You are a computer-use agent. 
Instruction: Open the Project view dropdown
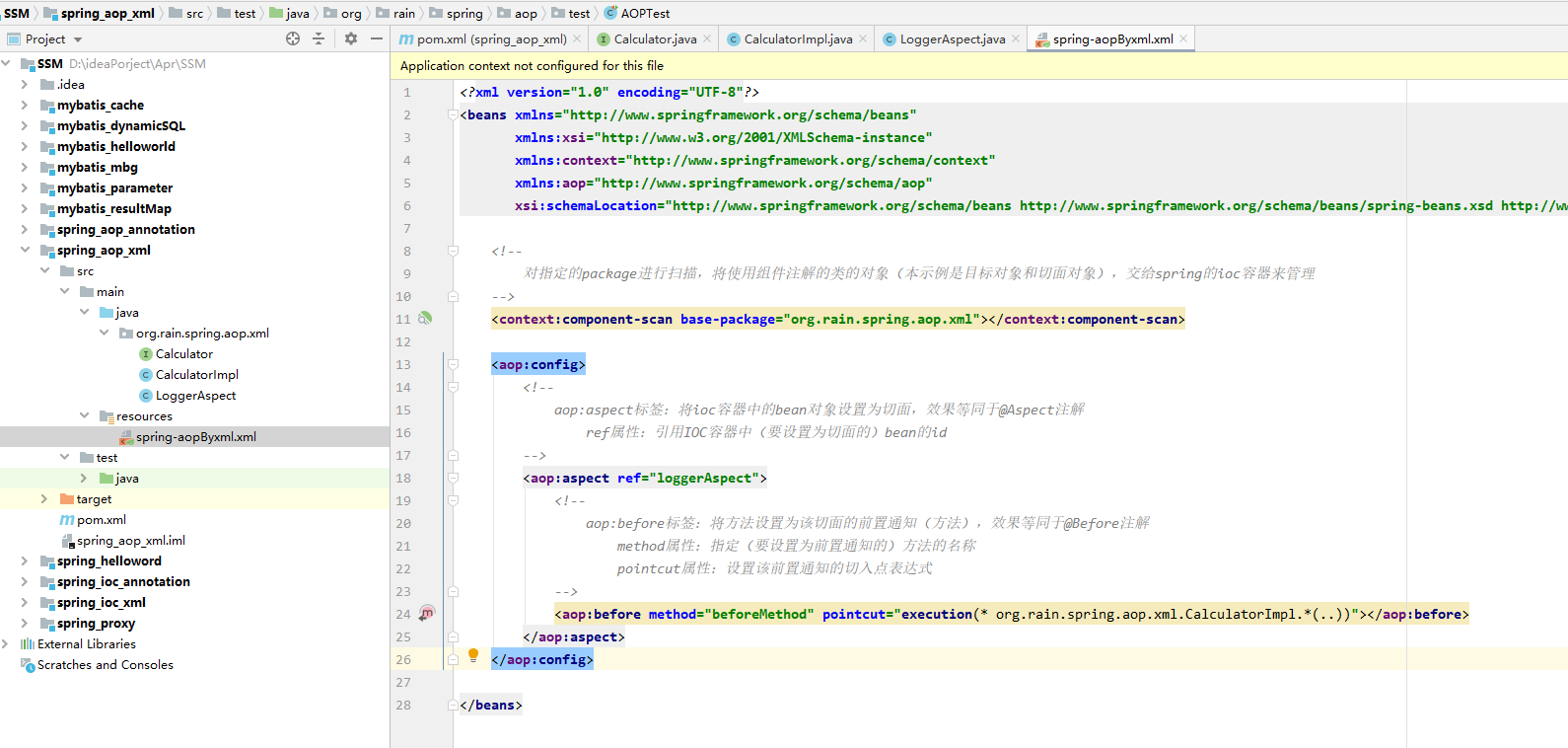click(x=78, y=39)
